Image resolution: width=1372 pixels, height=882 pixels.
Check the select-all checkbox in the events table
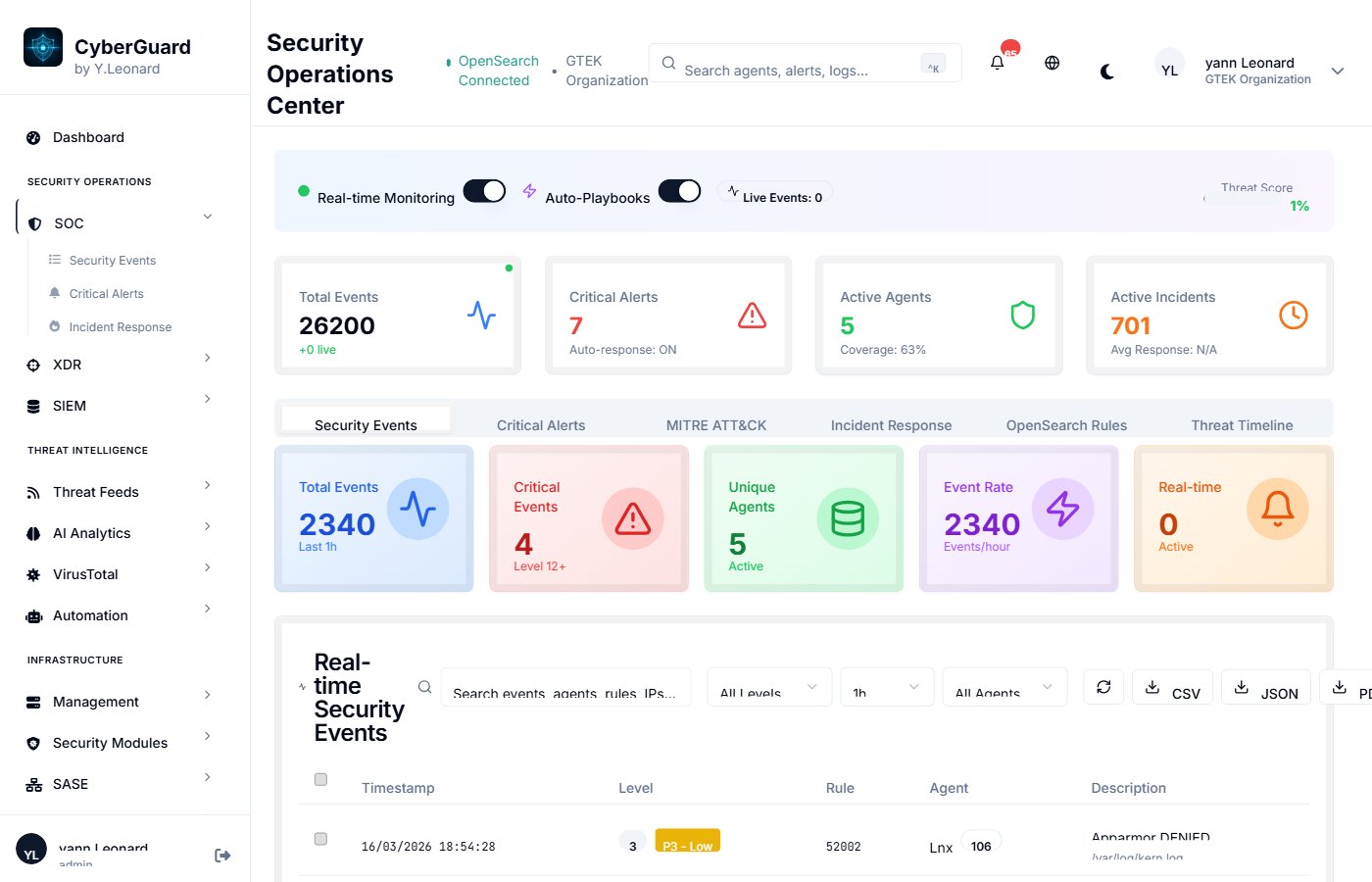[x=320, y=779]
